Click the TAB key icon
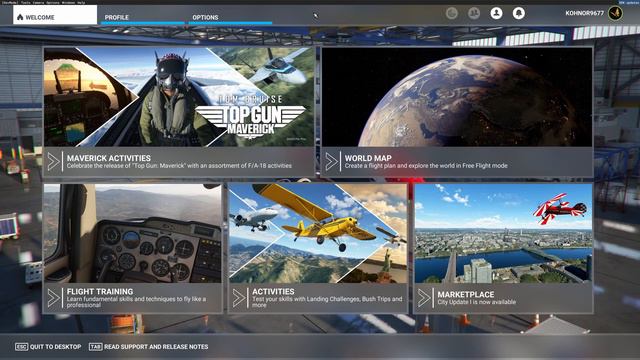Viewport: 640px width, 360px height. tap(96, 347)
